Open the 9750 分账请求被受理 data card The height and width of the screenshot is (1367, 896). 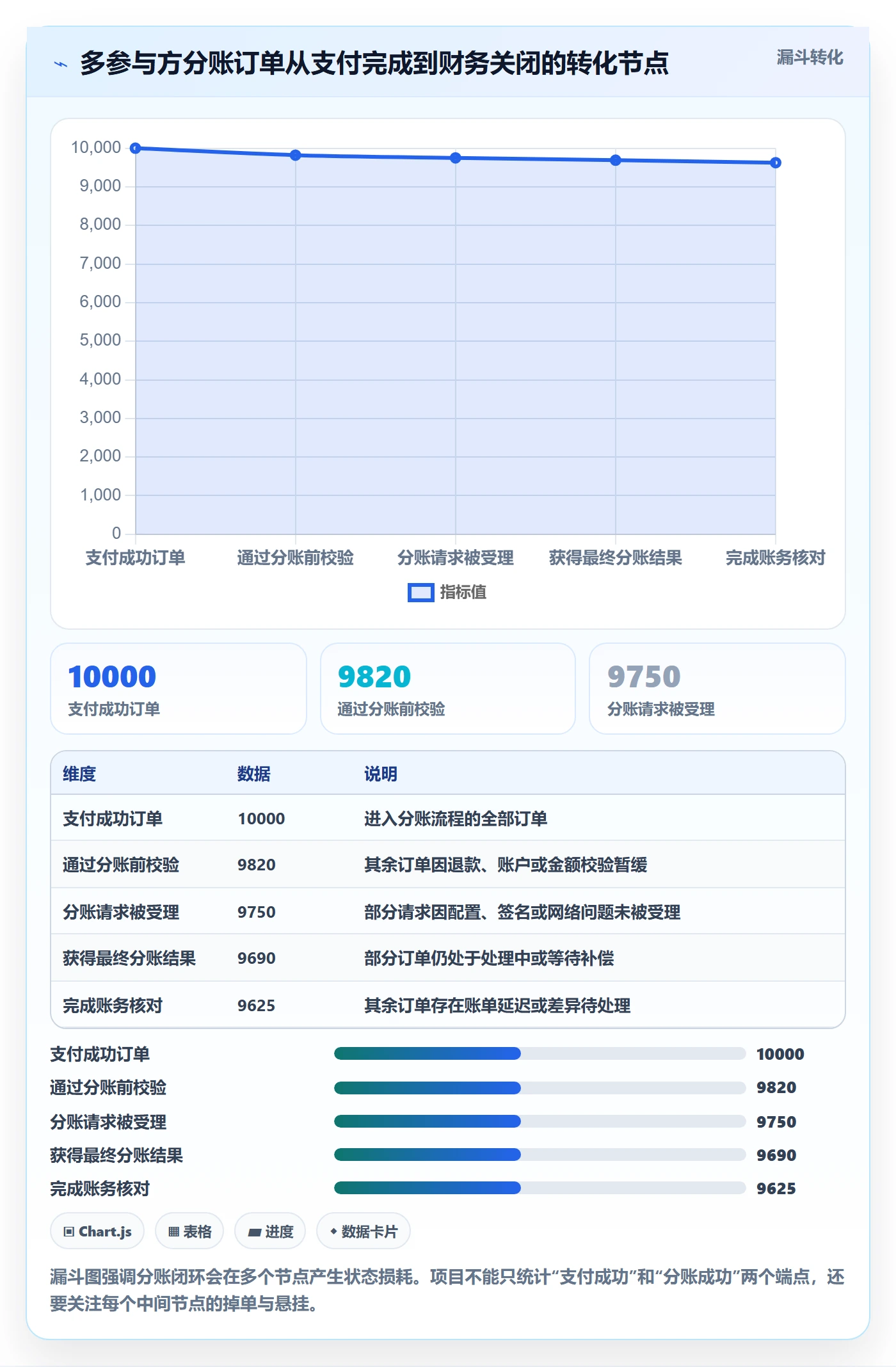click(717, 689)
